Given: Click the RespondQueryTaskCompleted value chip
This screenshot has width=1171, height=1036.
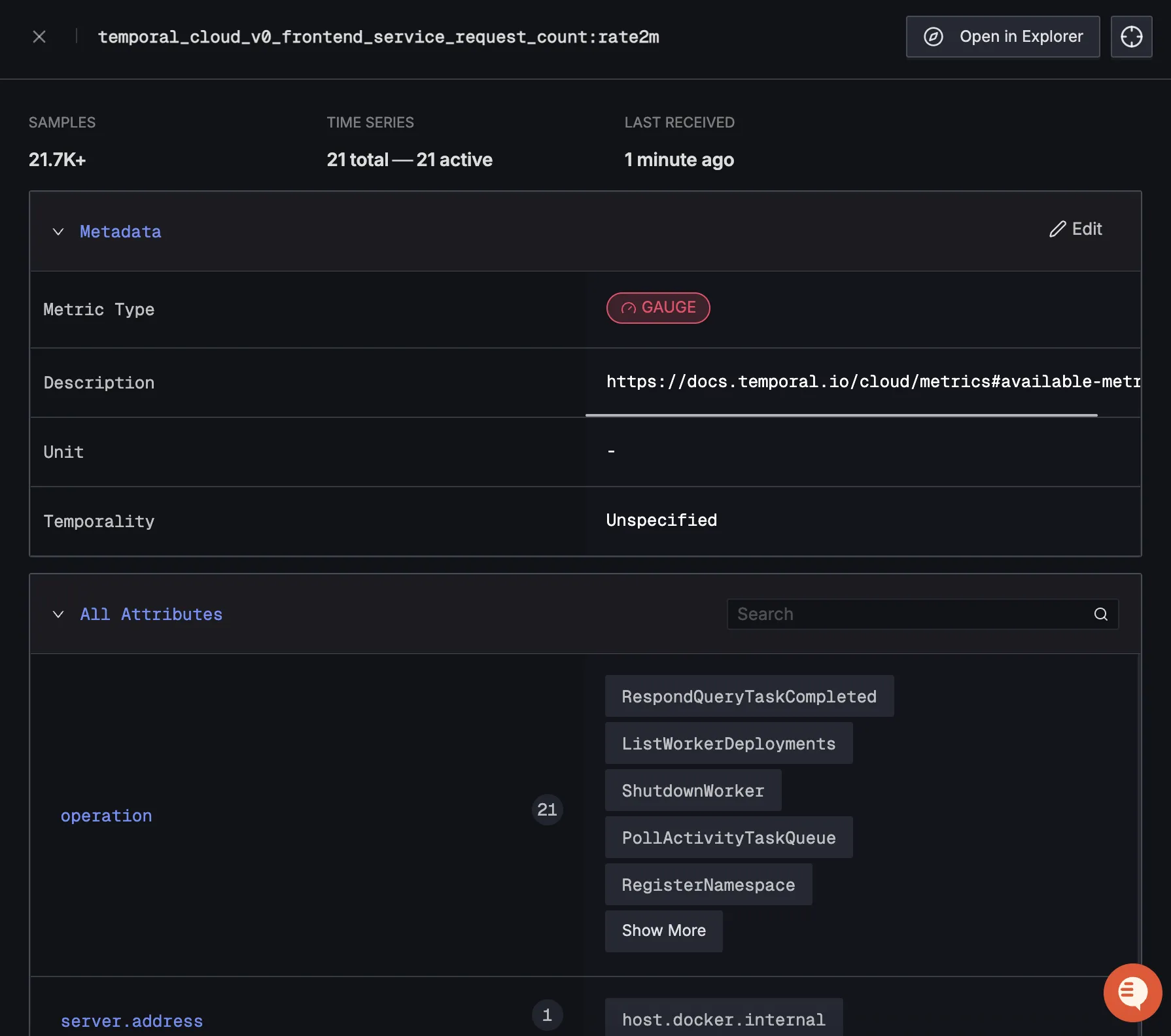Looking at the screenshot, I should coord(749,696).
